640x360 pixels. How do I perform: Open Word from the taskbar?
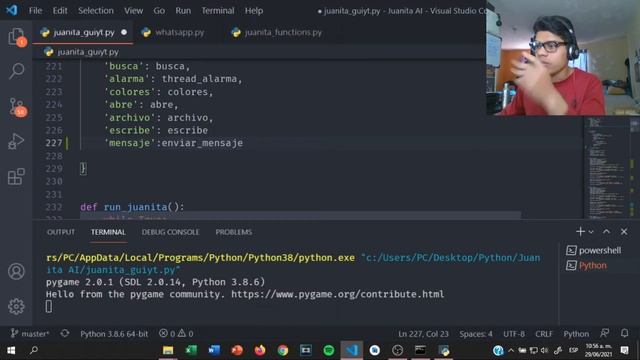click(214, 350)
